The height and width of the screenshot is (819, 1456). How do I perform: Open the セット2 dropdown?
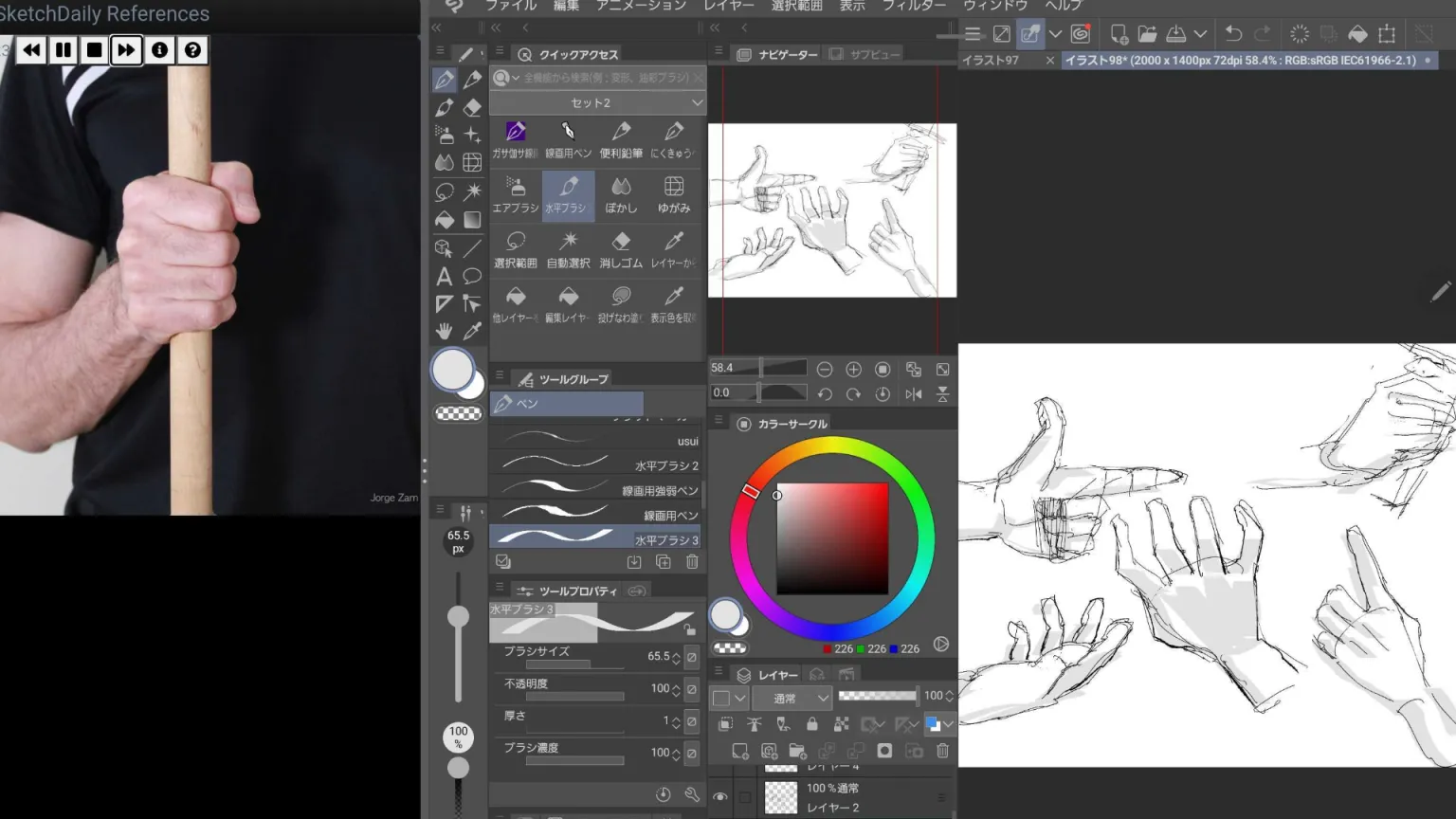tap(597, 102)
